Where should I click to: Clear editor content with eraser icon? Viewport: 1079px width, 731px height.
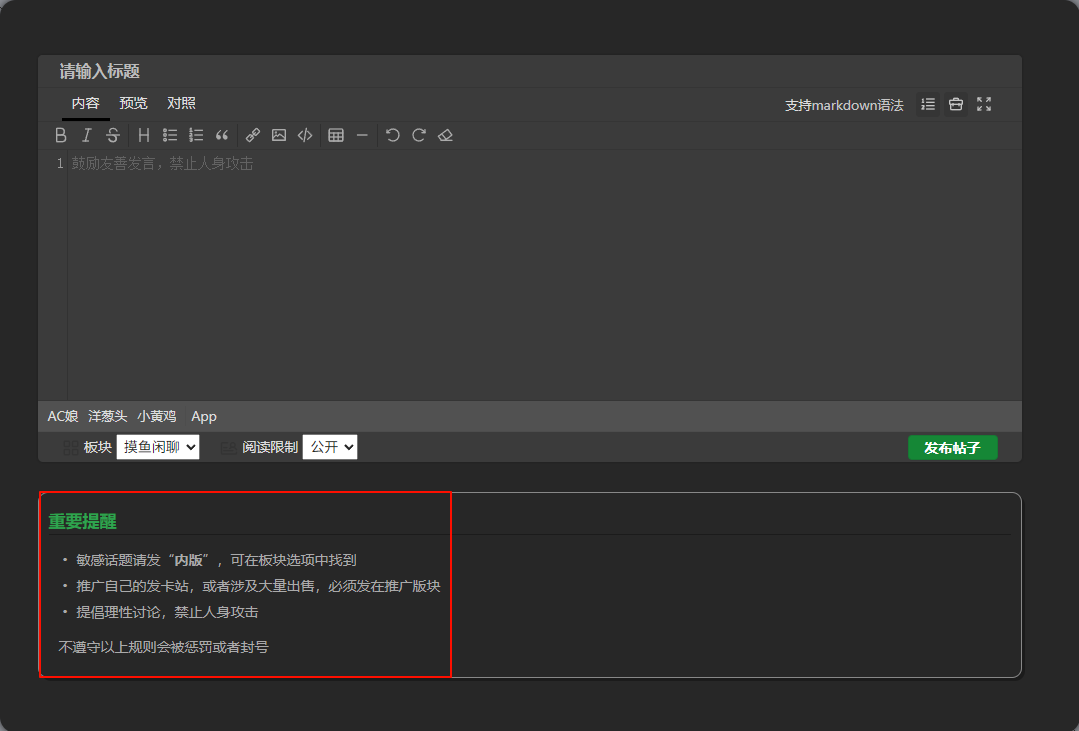[445, 136]
